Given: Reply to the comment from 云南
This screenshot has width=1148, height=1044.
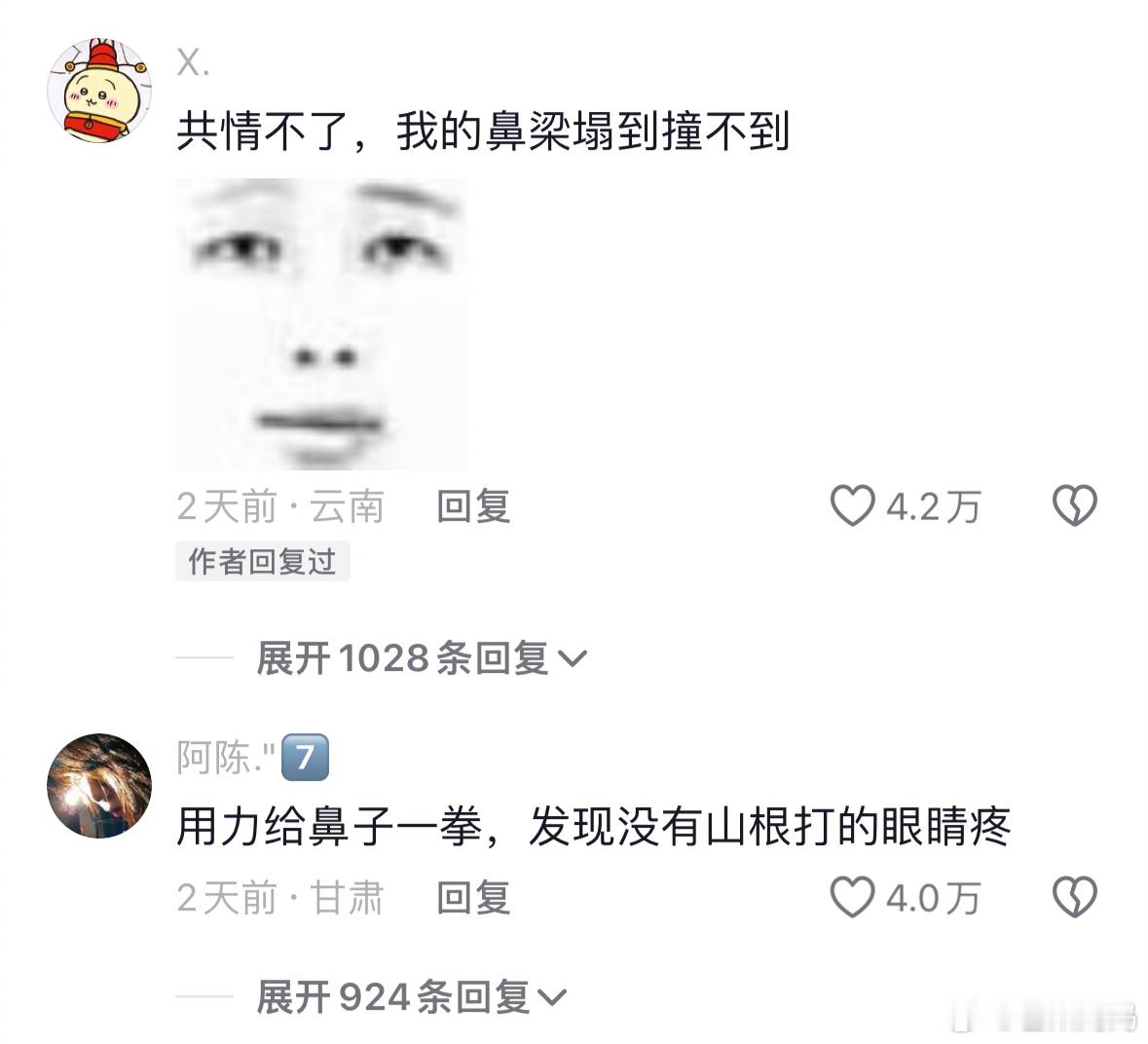Looking at the screenshot, I should pos(473,506).
